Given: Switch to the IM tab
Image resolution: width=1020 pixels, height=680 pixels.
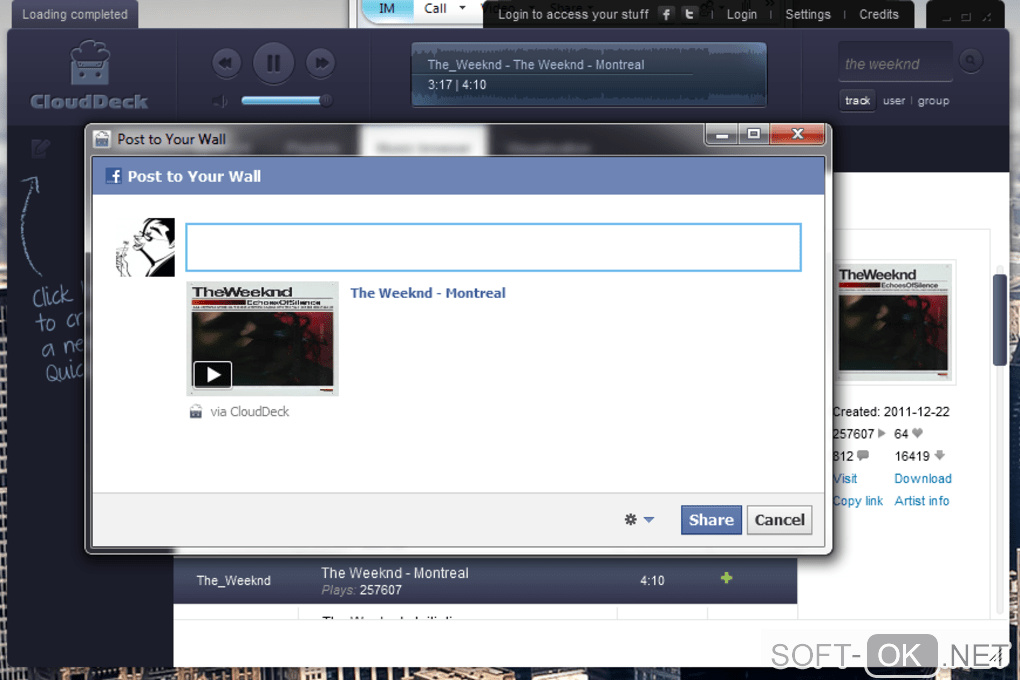Looking at the screenshot, I should [x=387, y=8].
